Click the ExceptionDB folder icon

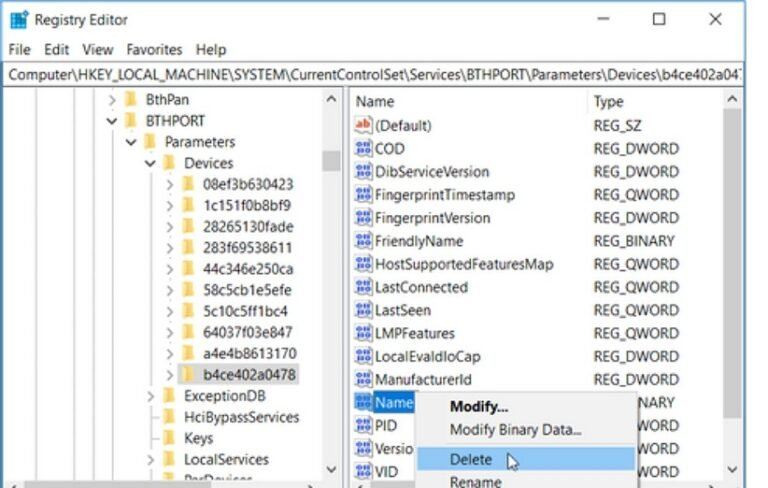point(168,396)
